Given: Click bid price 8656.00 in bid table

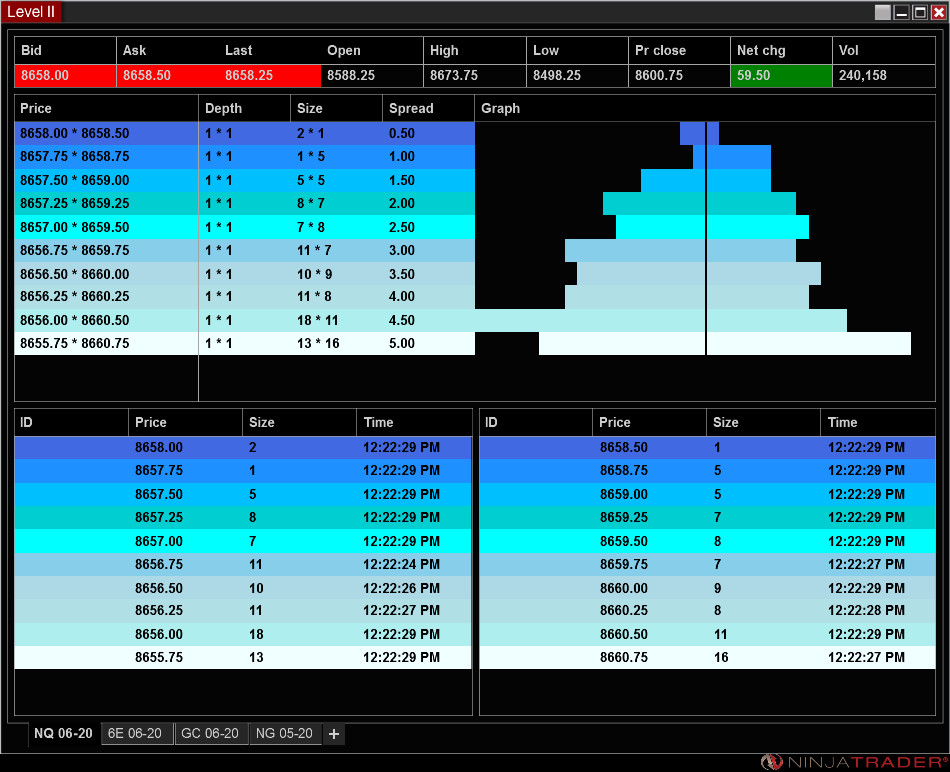Looking at the screenshot, I should point(159,634).
